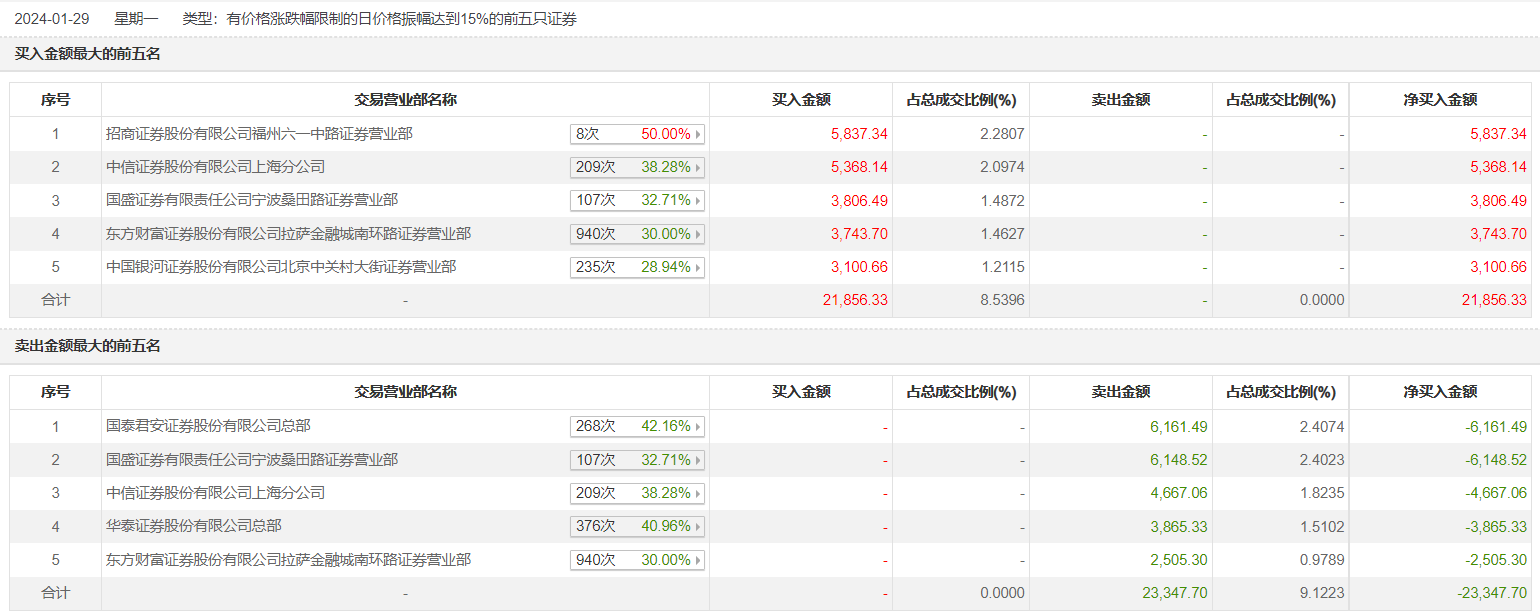This screenshot has width=1540, height=616.
Task: Click 国泰君安证券股份有限公司总部 link
Action: 208,426
